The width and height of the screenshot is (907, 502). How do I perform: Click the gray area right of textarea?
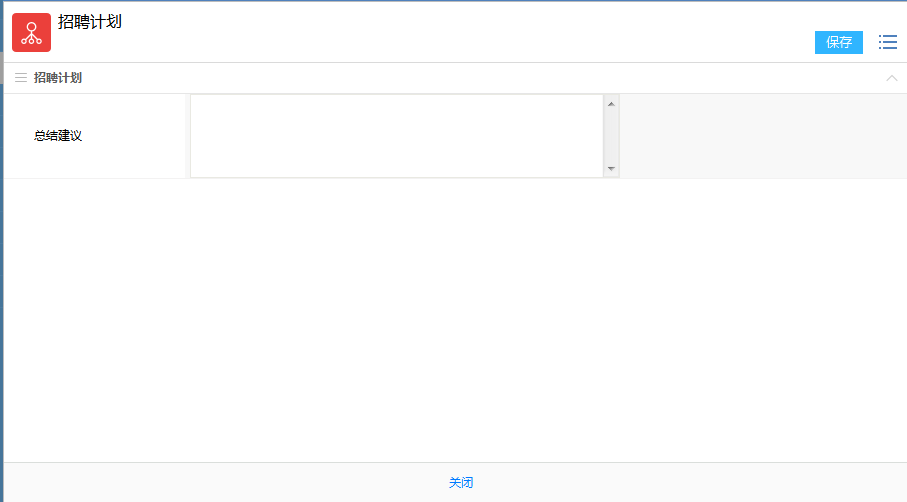pyautogui.click(x=763, y=136)
